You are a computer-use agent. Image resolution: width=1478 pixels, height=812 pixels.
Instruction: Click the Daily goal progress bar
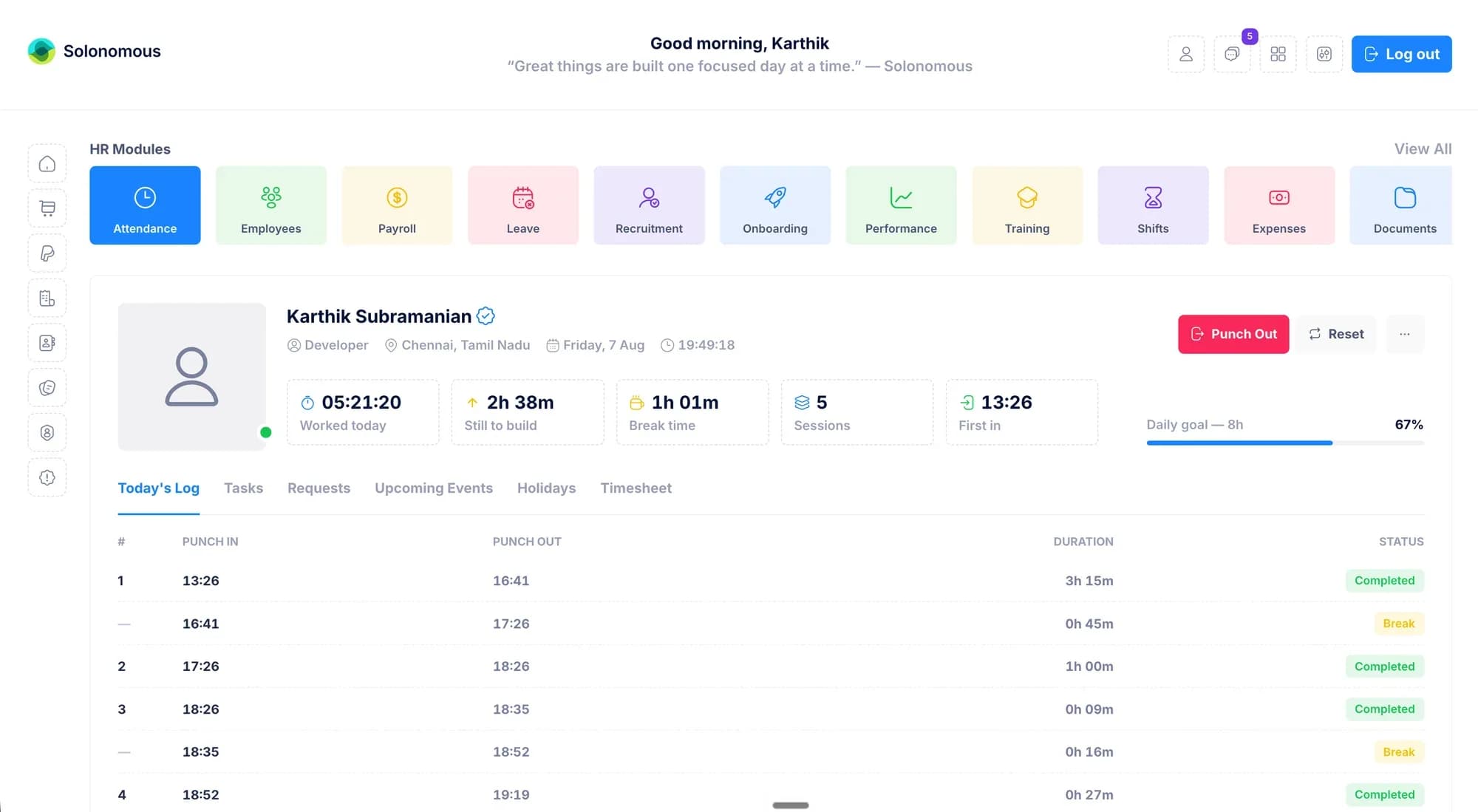[x=1285, y=443]
